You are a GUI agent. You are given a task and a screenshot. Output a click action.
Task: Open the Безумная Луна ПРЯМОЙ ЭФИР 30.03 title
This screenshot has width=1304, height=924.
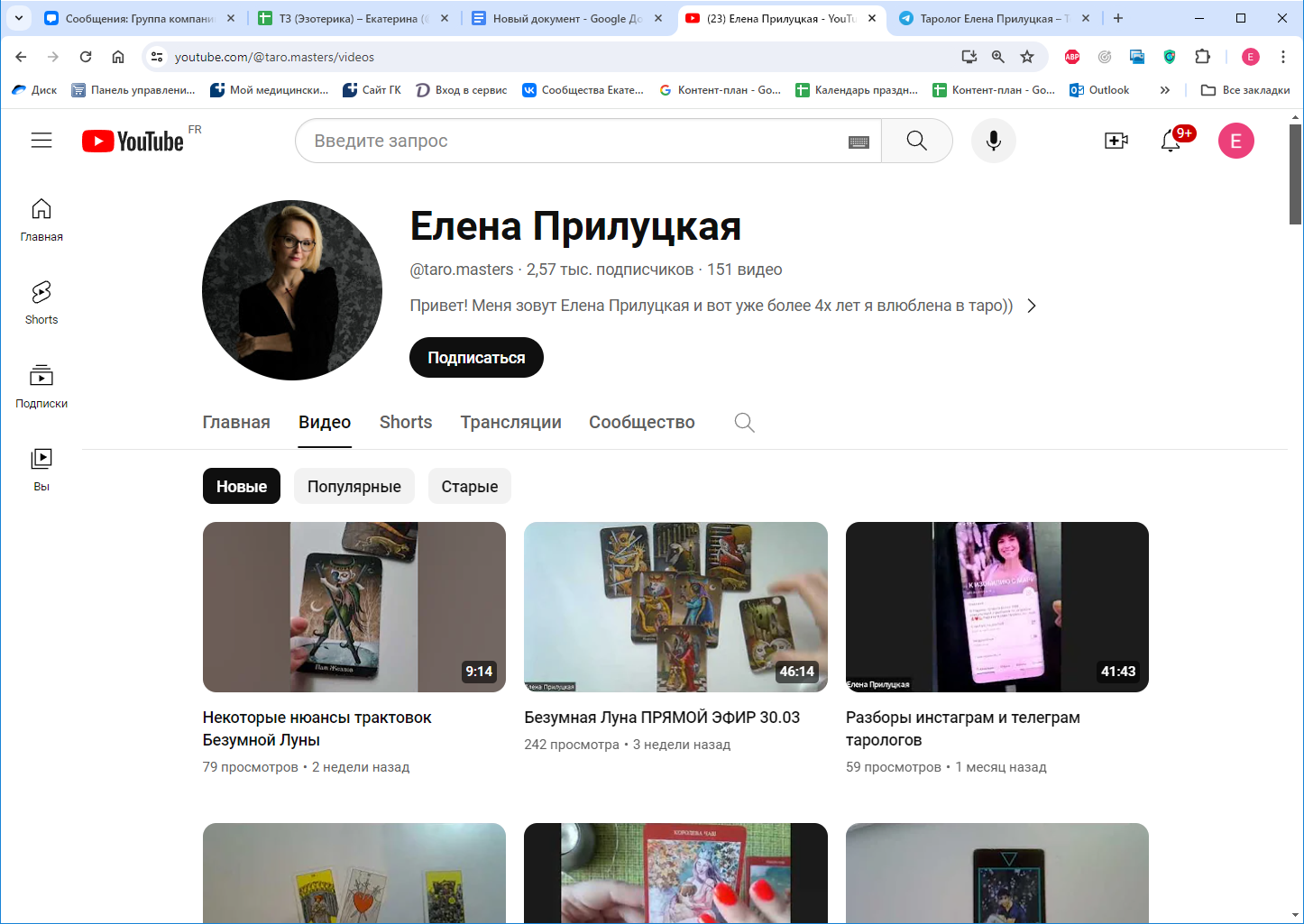[x=662, y=718]
